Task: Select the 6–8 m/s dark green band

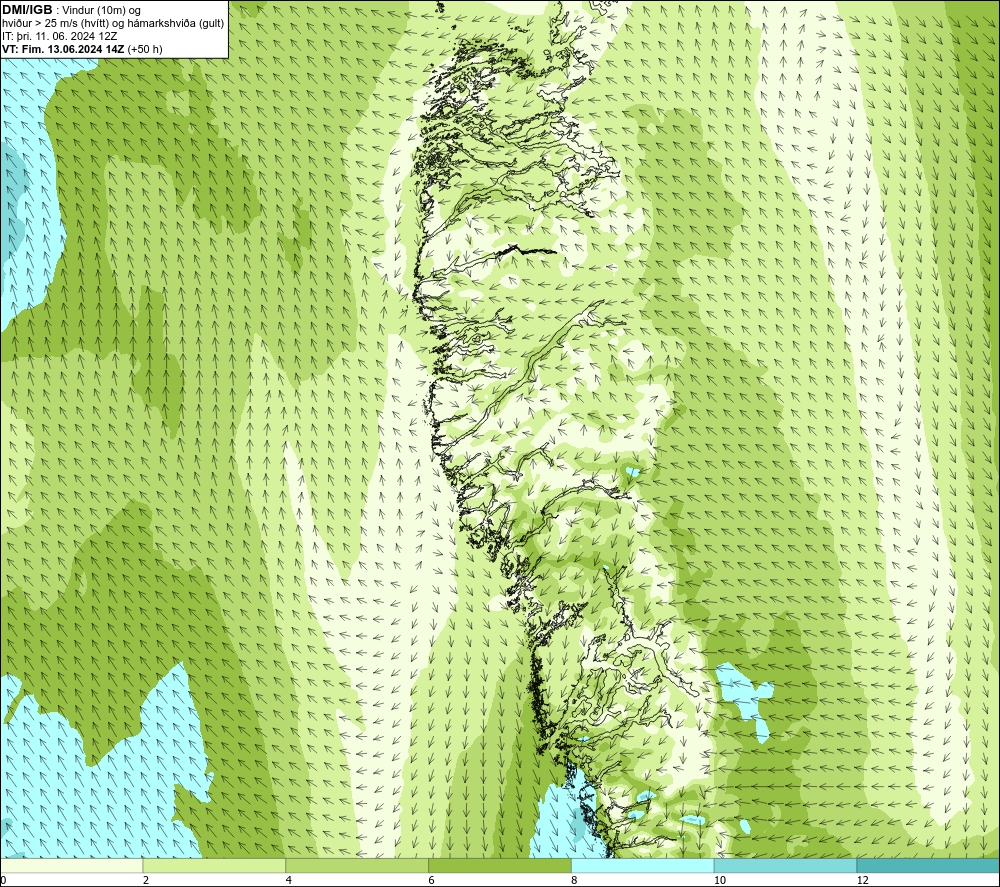Action: tap(500, 865)
